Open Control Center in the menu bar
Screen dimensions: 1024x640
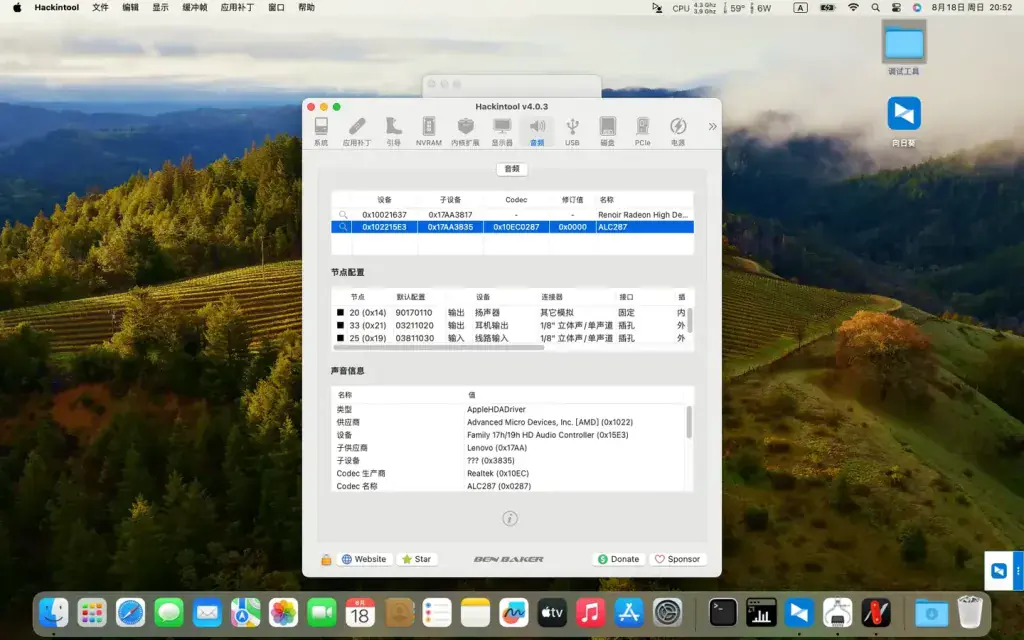tap(896, 8)
